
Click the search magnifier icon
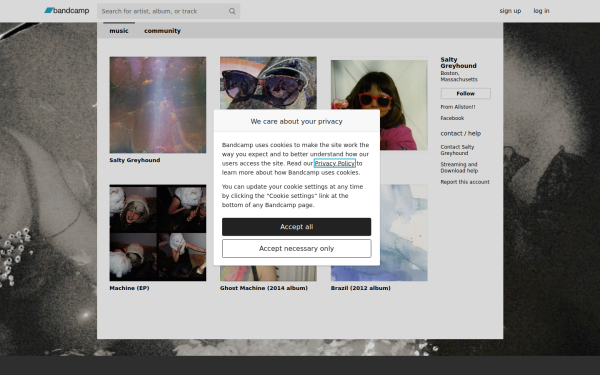point(232,11)
